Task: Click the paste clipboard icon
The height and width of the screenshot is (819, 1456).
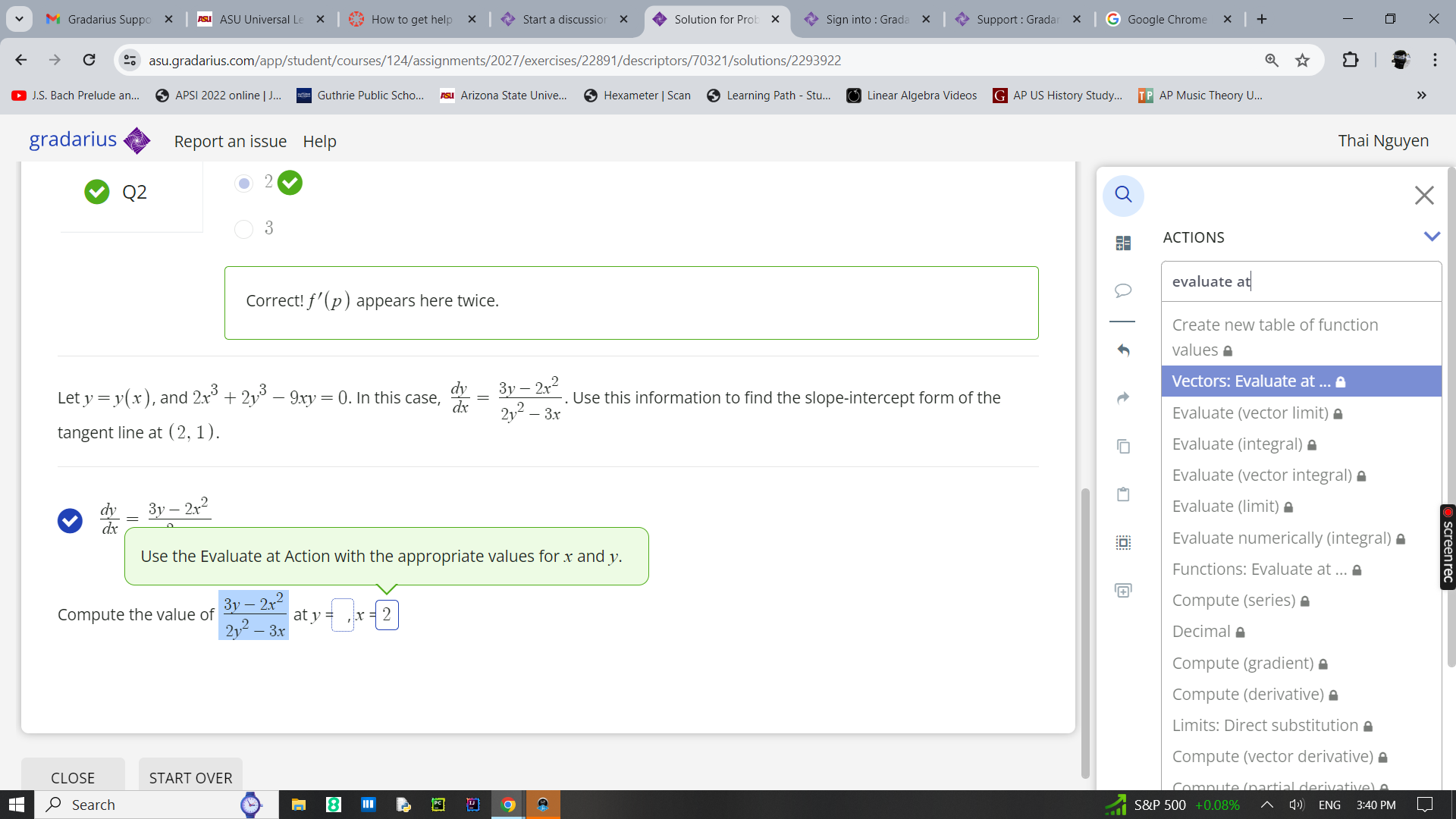Action: 1123,494
